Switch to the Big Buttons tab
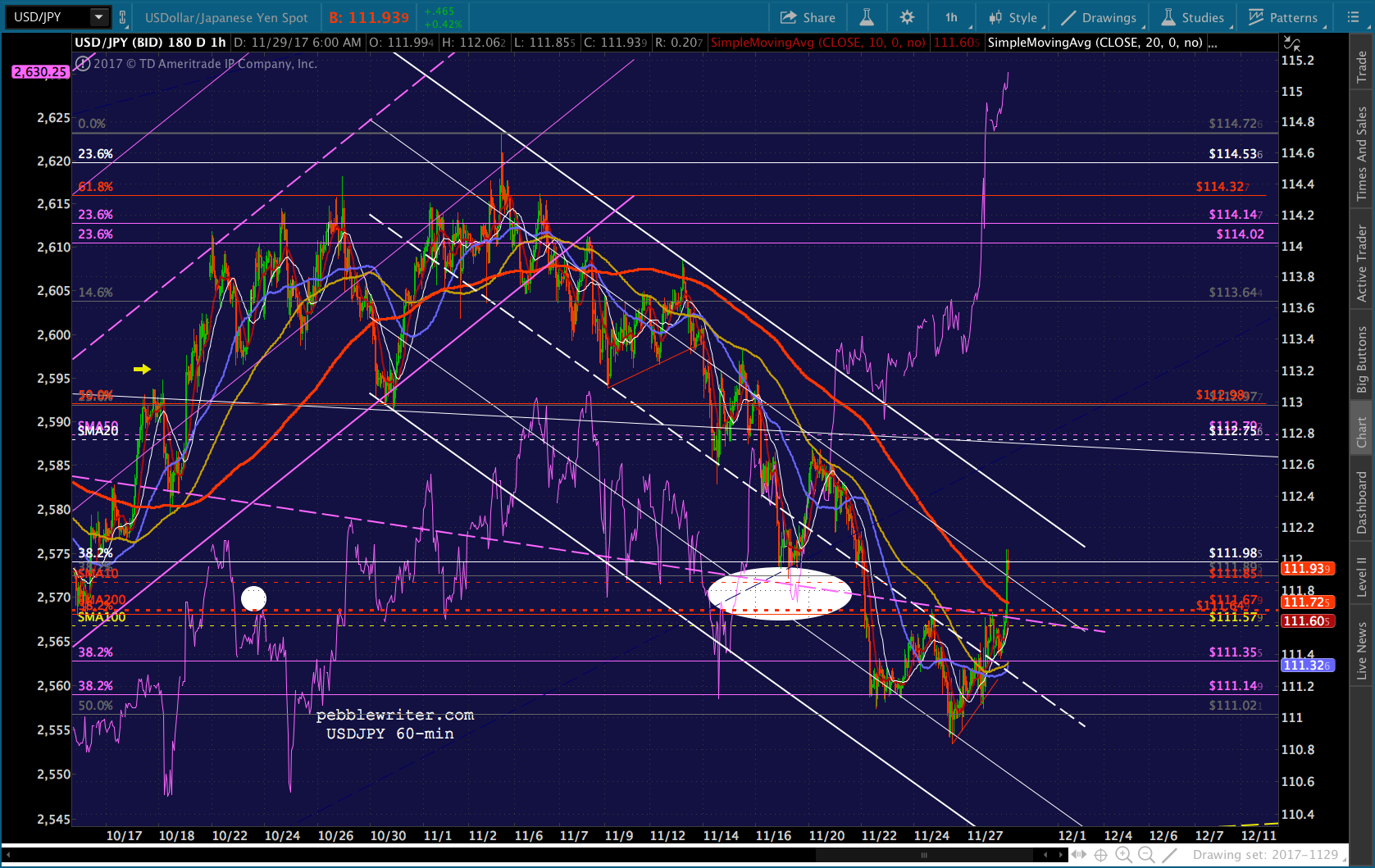Viewport: 1375px width, 868px height. click(x=1362, y=359)
